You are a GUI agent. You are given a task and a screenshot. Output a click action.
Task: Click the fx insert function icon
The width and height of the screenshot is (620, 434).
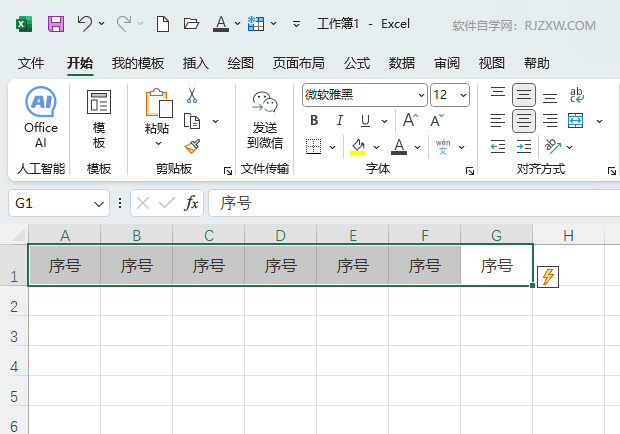click(x=191, y=203)
